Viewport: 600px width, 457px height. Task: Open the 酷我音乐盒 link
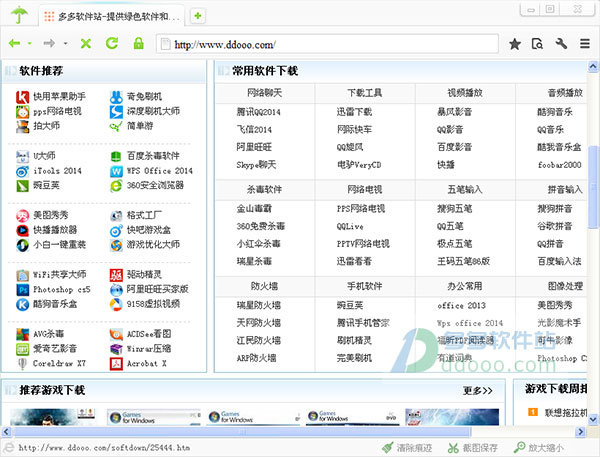(559, 147)
